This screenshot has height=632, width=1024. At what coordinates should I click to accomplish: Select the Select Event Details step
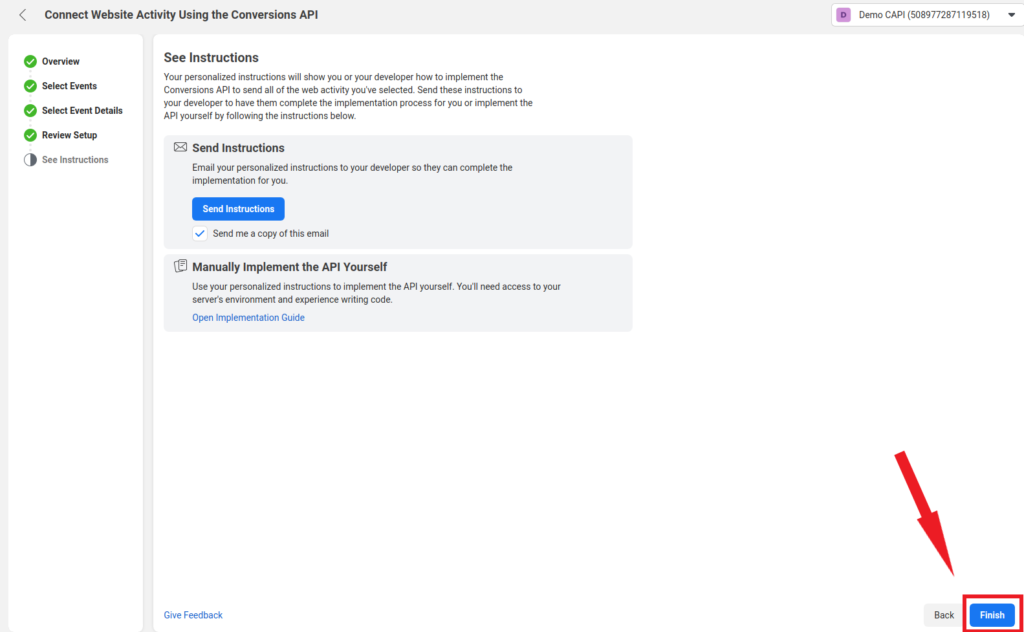point(82,110)
